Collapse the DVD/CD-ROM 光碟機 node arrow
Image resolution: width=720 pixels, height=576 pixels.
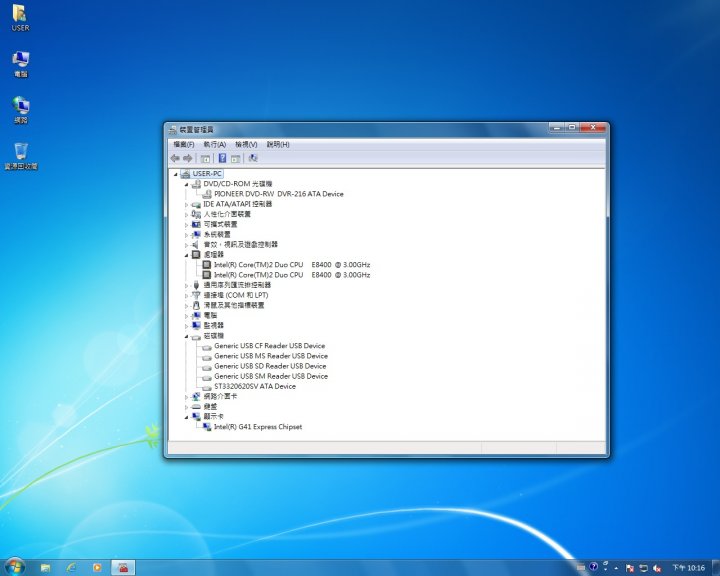tap(186, 184)
